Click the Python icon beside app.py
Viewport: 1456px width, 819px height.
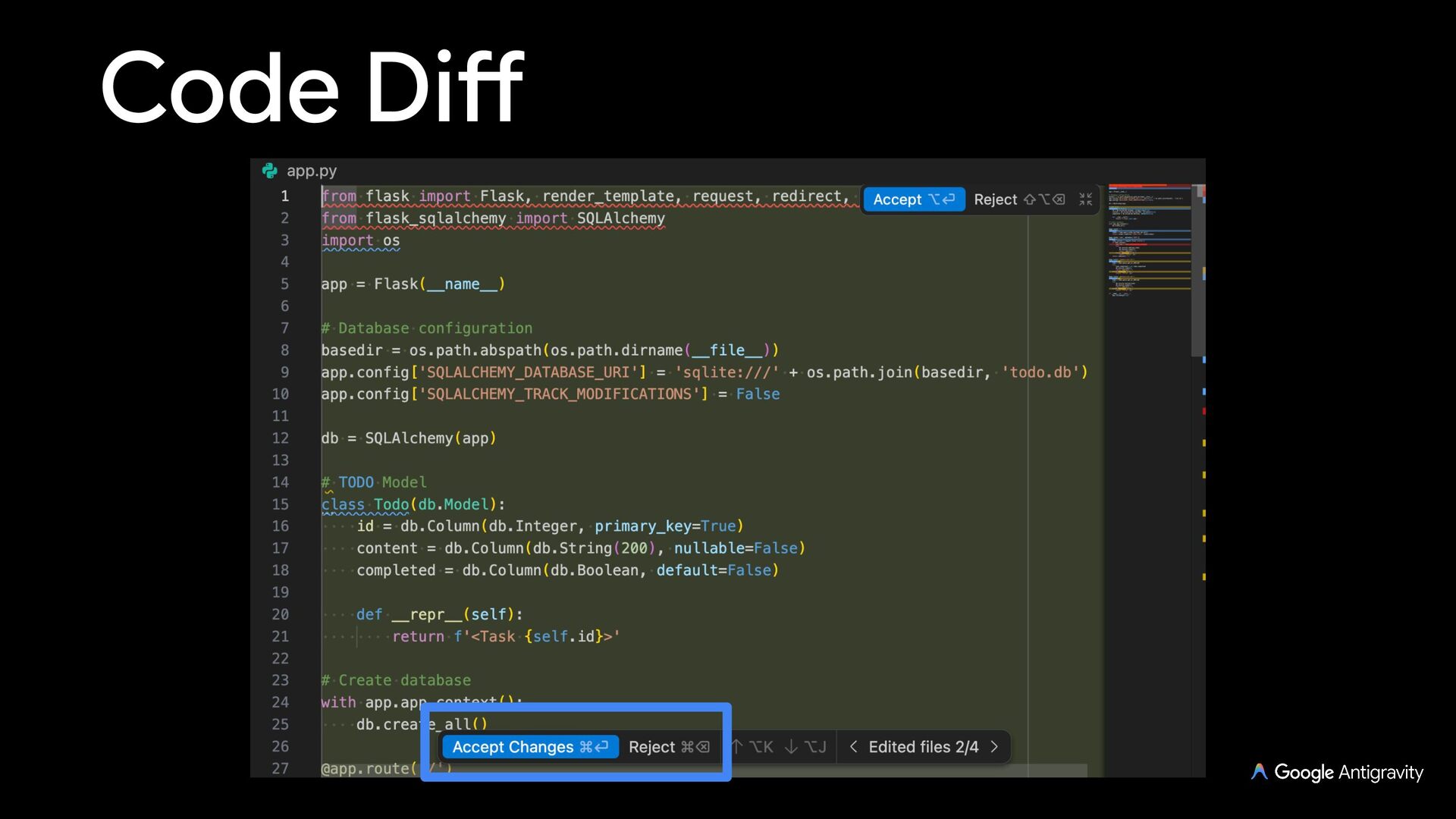pyautogui.click(x=269, y=171)
